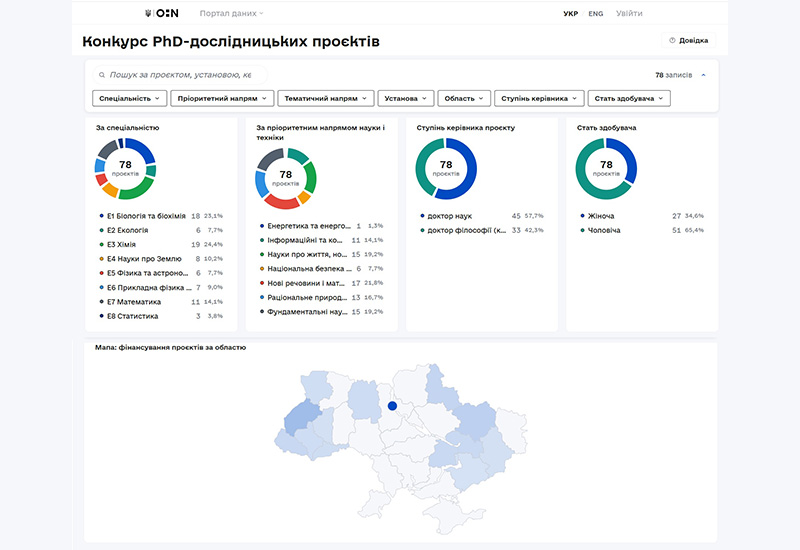
Task: Select the Е1 Біологія та біохімія legend row
Action: point(161,216)
